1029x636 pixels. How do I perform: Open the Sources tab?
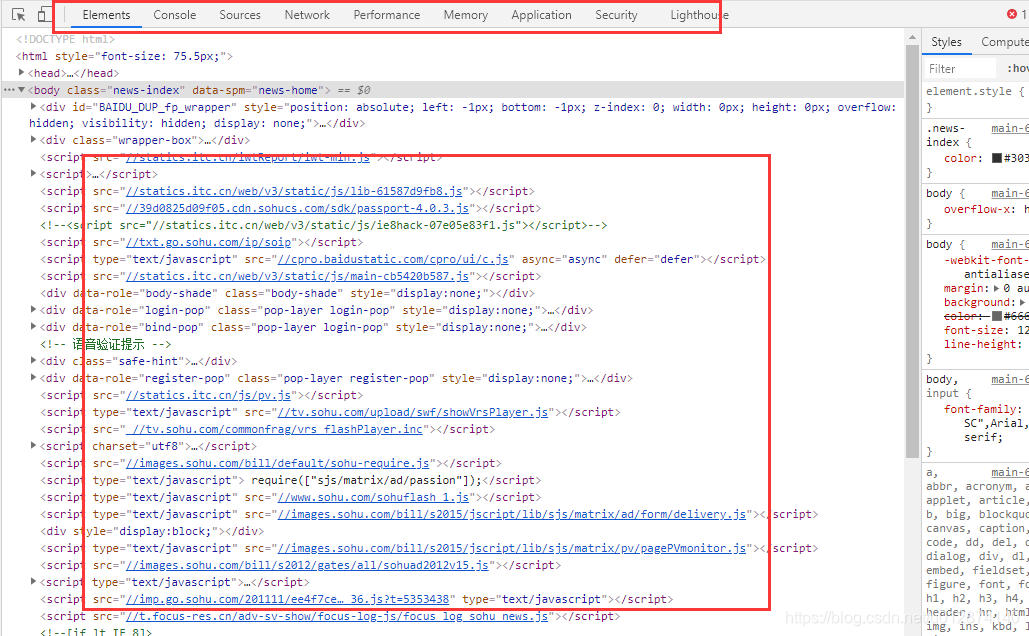click(x=240, y=14)
